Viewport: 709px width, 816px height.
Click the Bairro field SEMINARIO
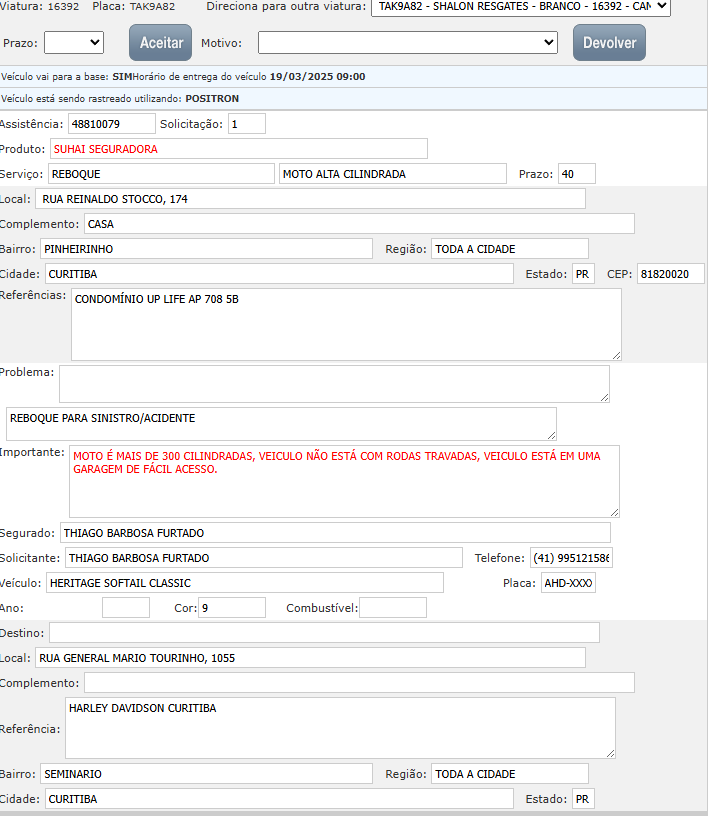(x=206, y=774)
